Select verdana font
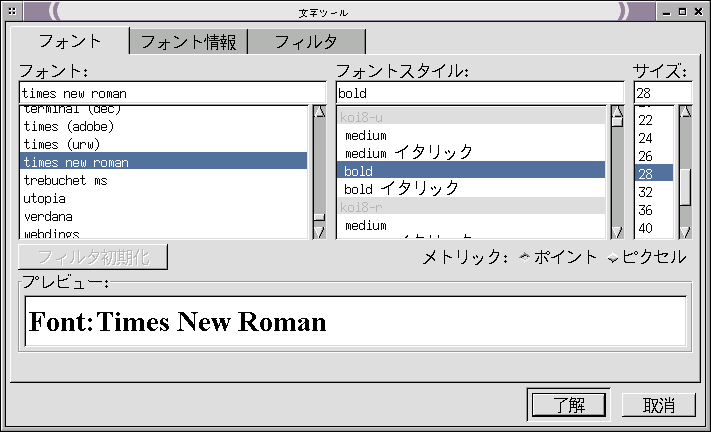 [163, 217]
